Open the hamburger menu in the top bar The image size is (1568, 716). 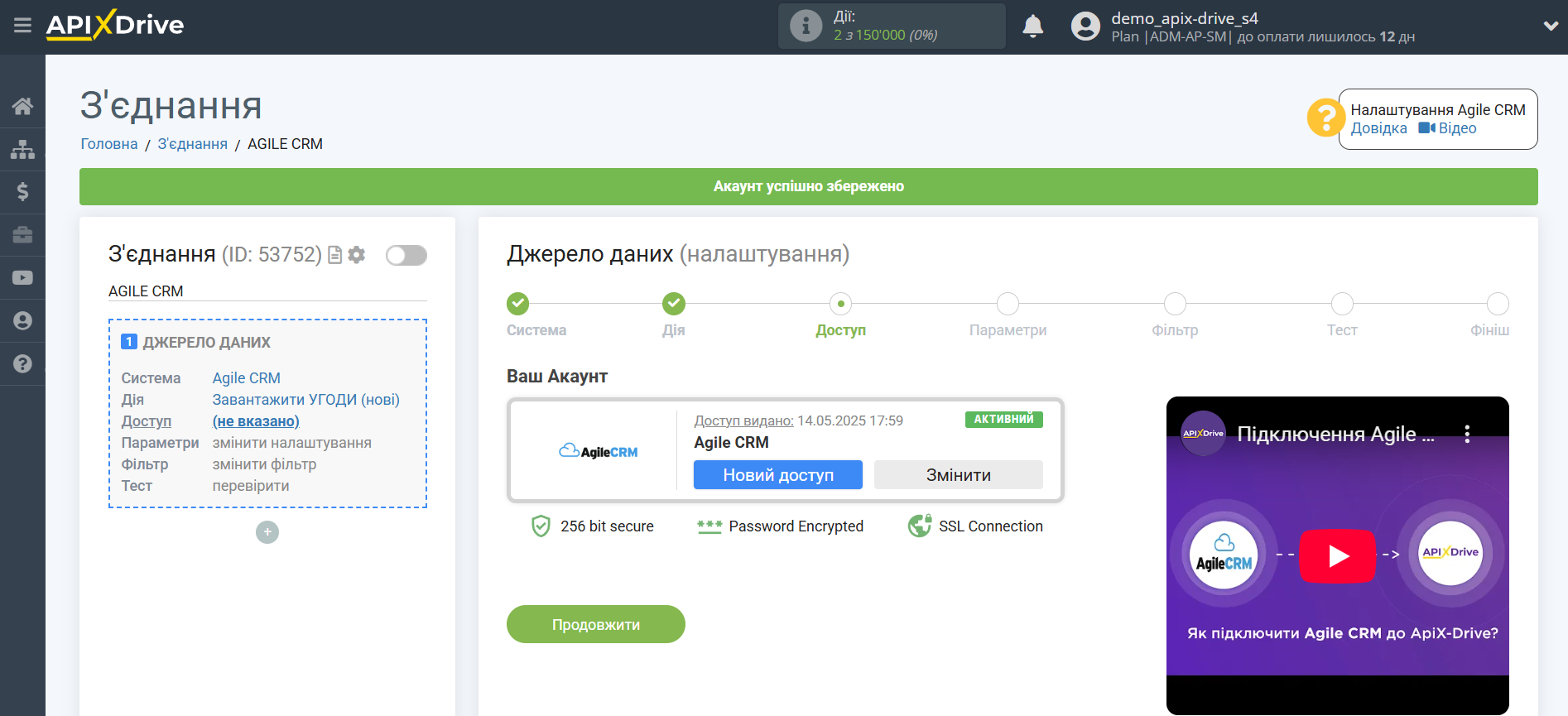22,26
